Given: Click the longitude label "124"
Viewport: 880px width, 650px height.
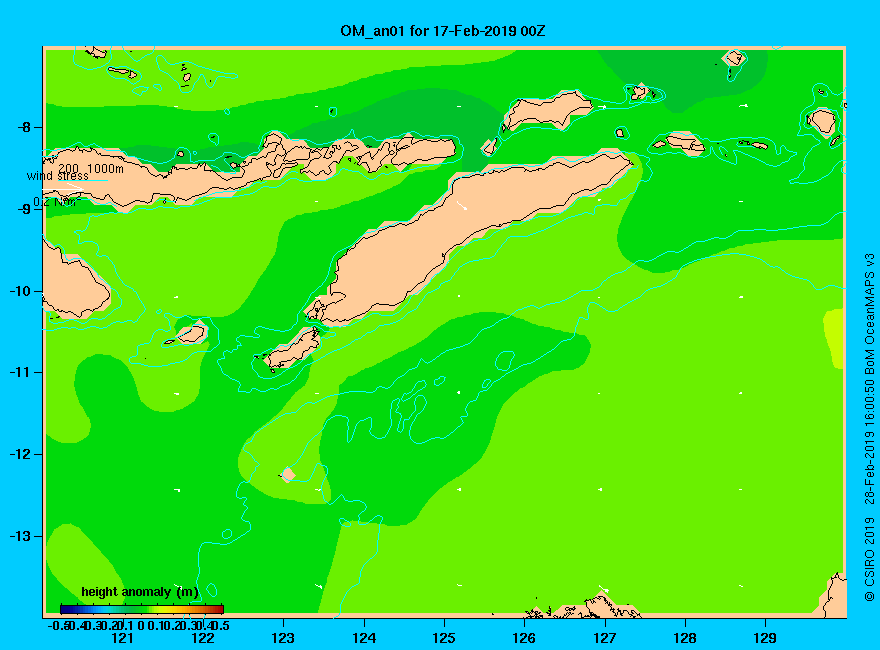Looking at the screenshot, I should [x=364, y=638].
